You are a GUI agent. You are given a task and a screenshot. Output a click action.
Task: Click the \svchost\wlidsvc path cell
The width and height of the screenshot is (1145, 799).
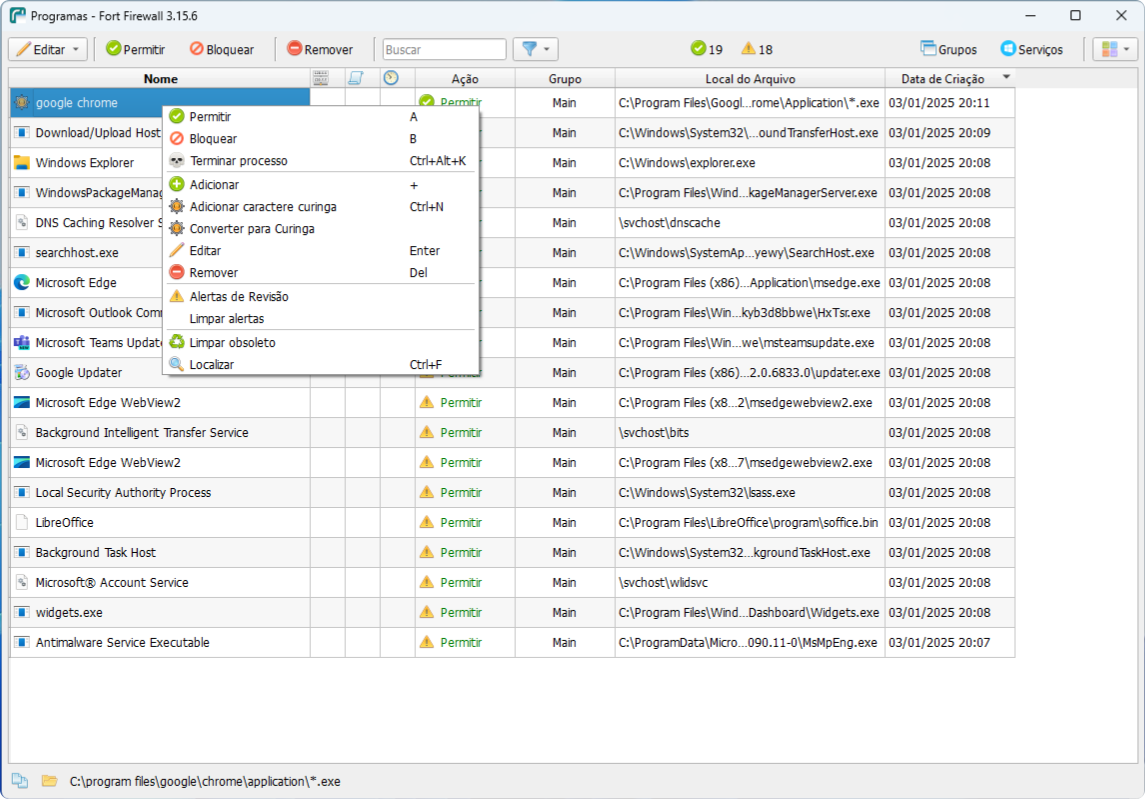coord(750,582)
